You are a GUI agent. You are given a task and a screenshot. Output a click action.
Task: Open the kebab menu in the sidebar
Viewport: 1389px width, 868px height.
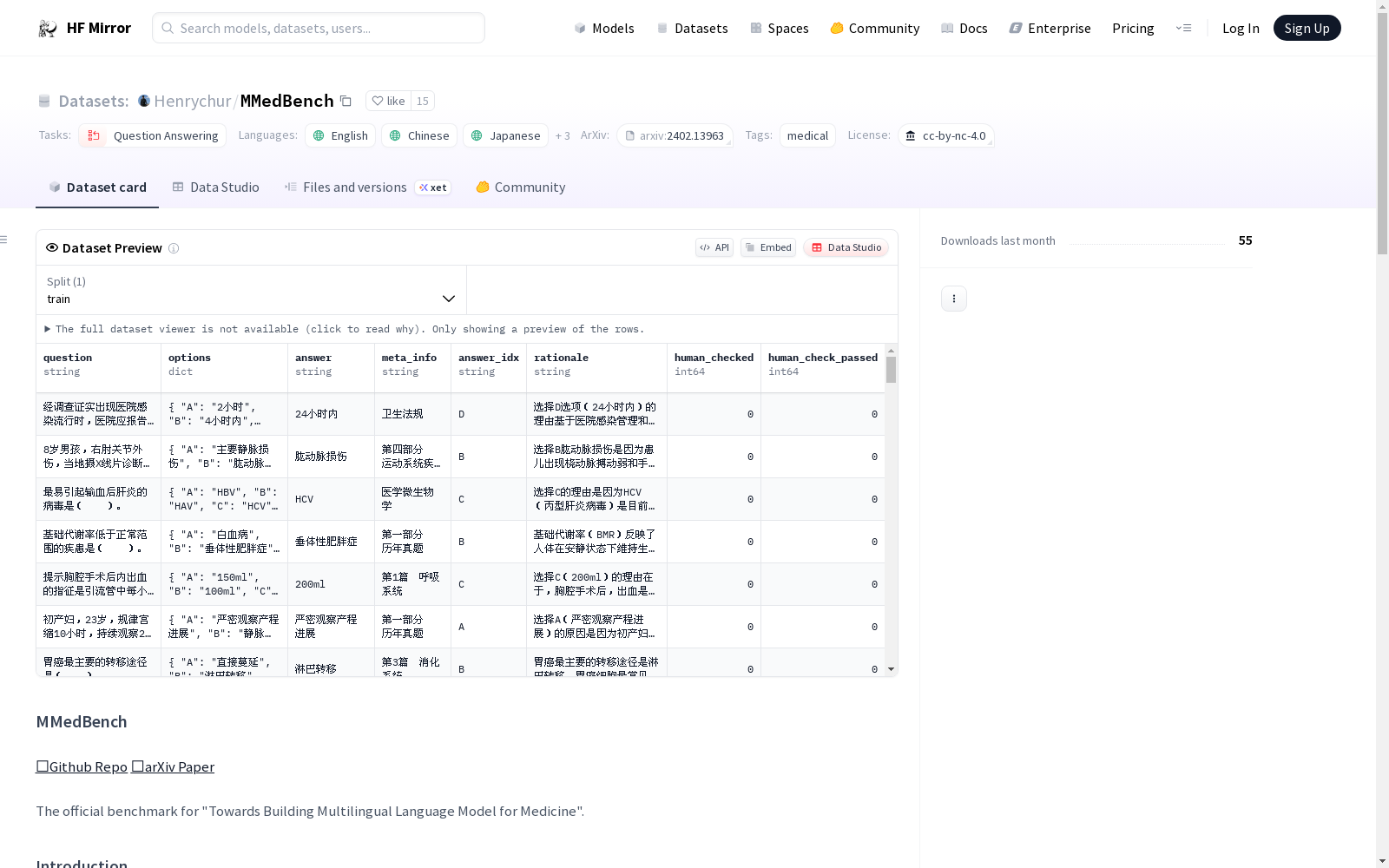953,298
